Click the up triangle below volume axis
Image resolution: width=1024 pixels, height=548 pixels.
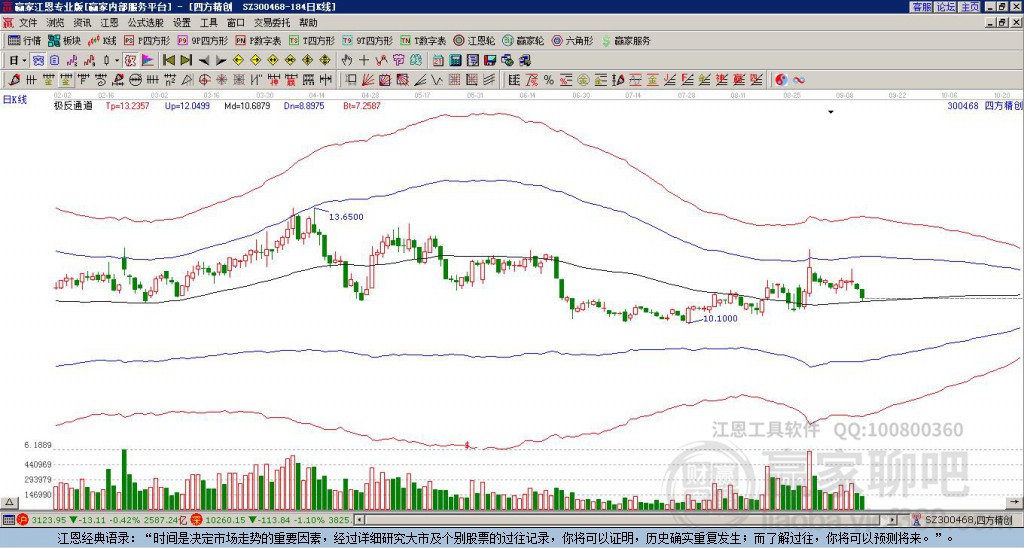[8, 502]
